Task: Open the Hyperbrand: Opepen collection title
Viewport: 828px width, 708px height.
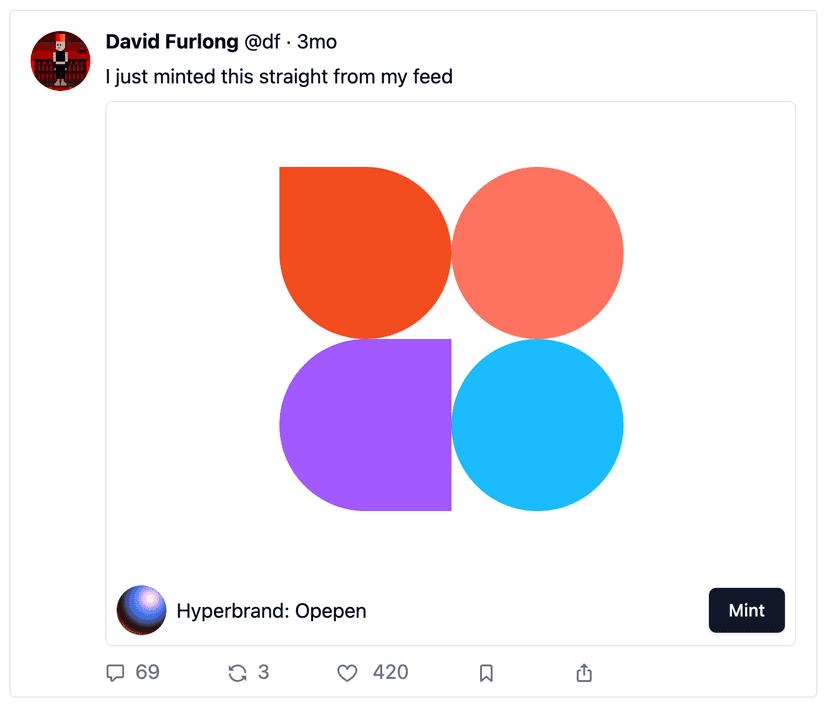Action: click(x=271, y=611)
